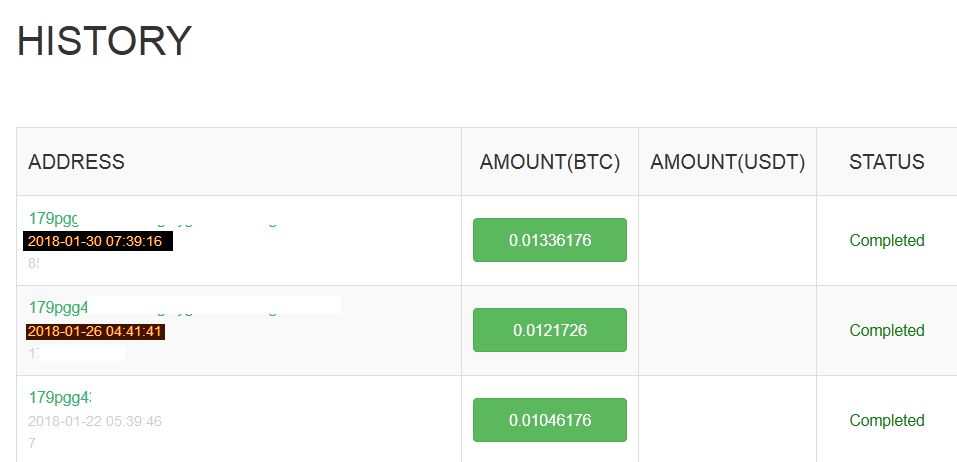Click the 2018-01-22 05:39:46 timestamp

click(x=95, y=421)
